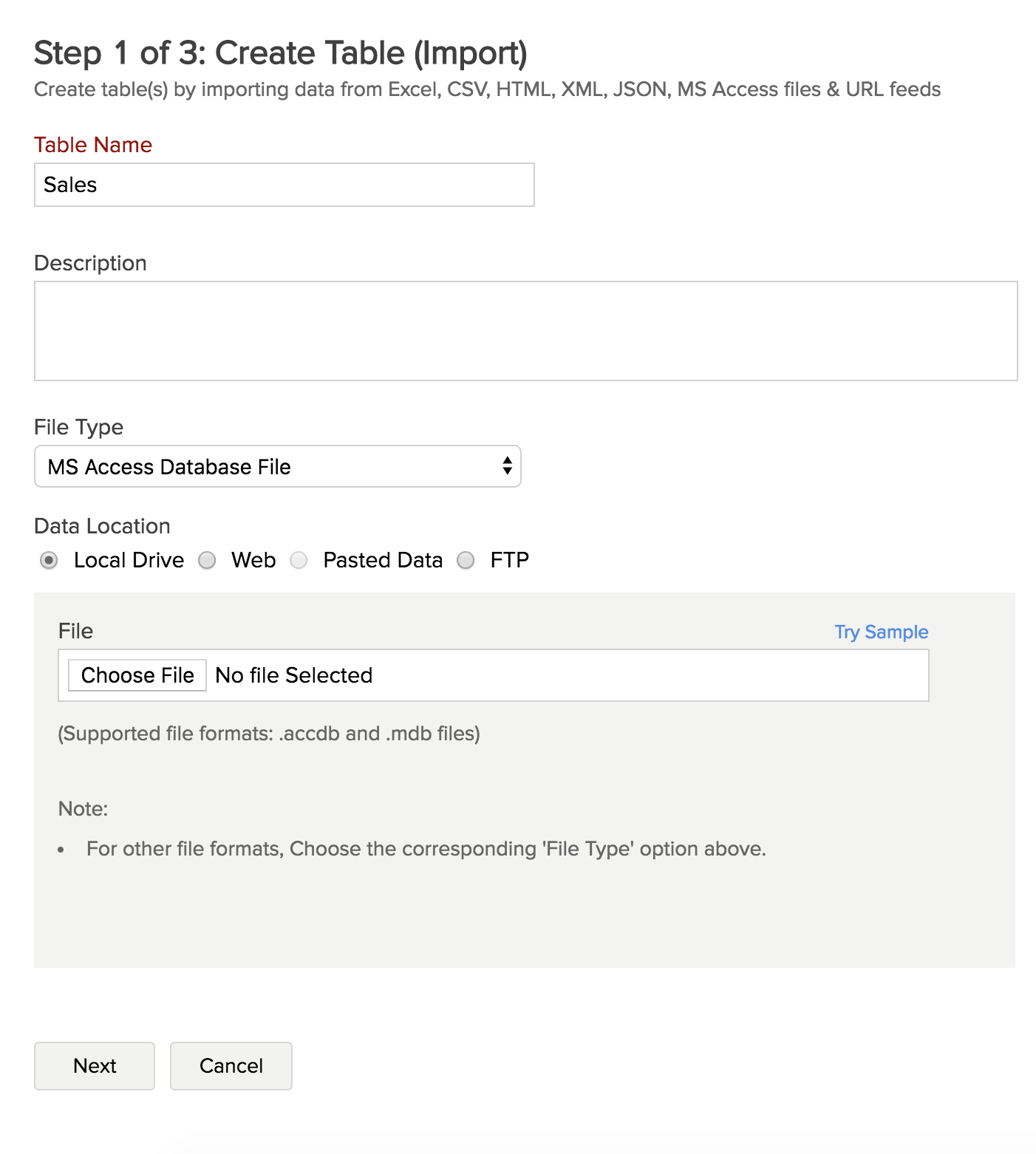Click the Next button
Image resolution: width=1036 pixels, height=1154 pixels.
pyautogui.click(x=95, y=1066)
